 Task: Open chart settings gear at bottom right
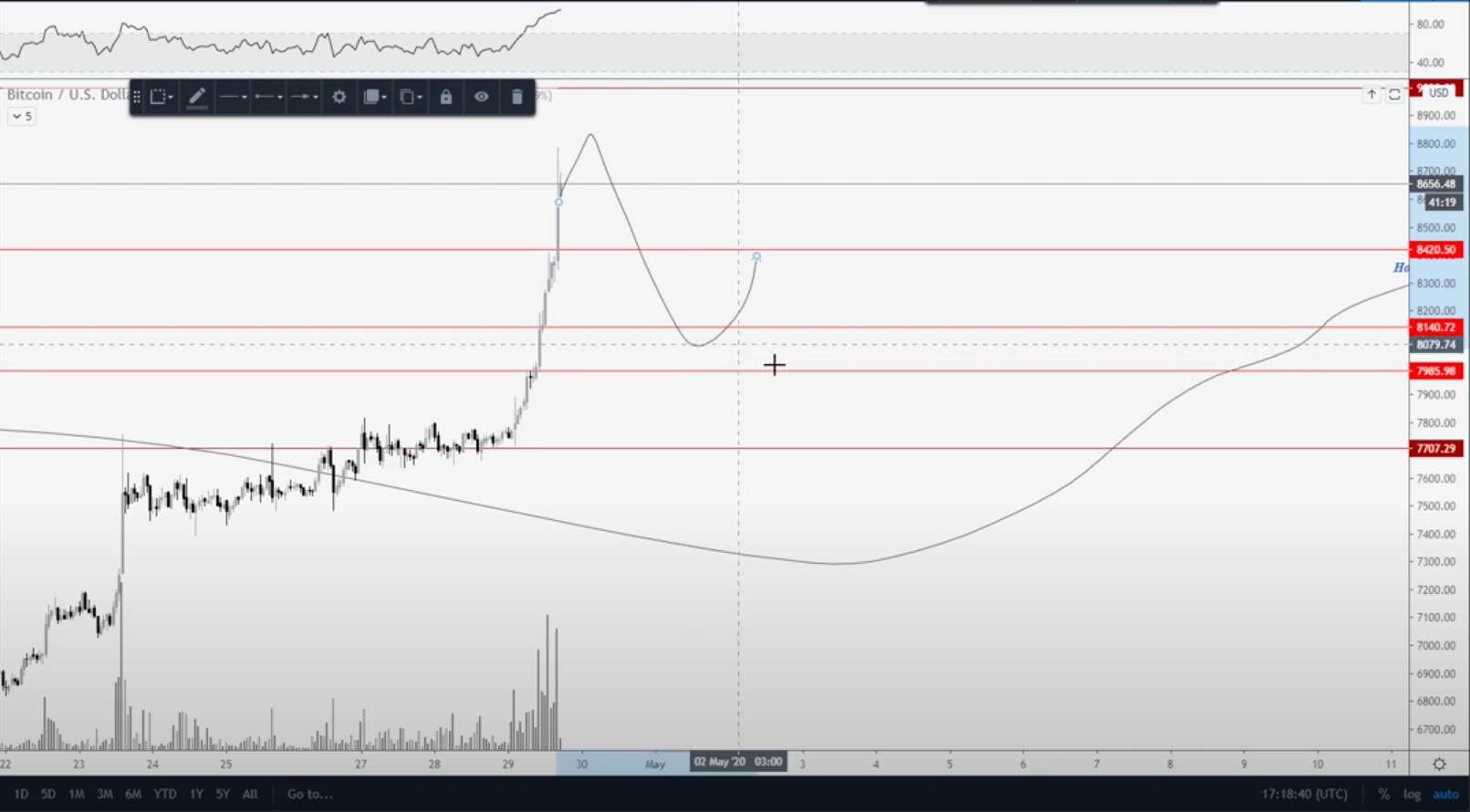tap(1439, 764)
